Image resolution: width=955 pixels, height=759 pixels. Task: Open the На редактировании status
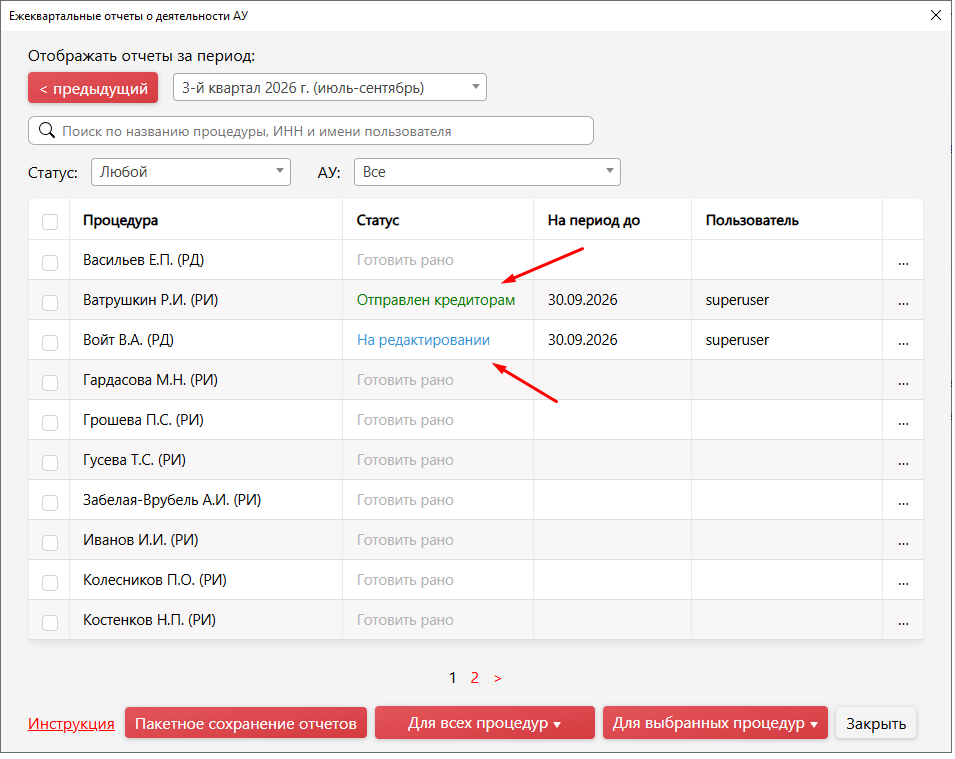tap(423, 341)
